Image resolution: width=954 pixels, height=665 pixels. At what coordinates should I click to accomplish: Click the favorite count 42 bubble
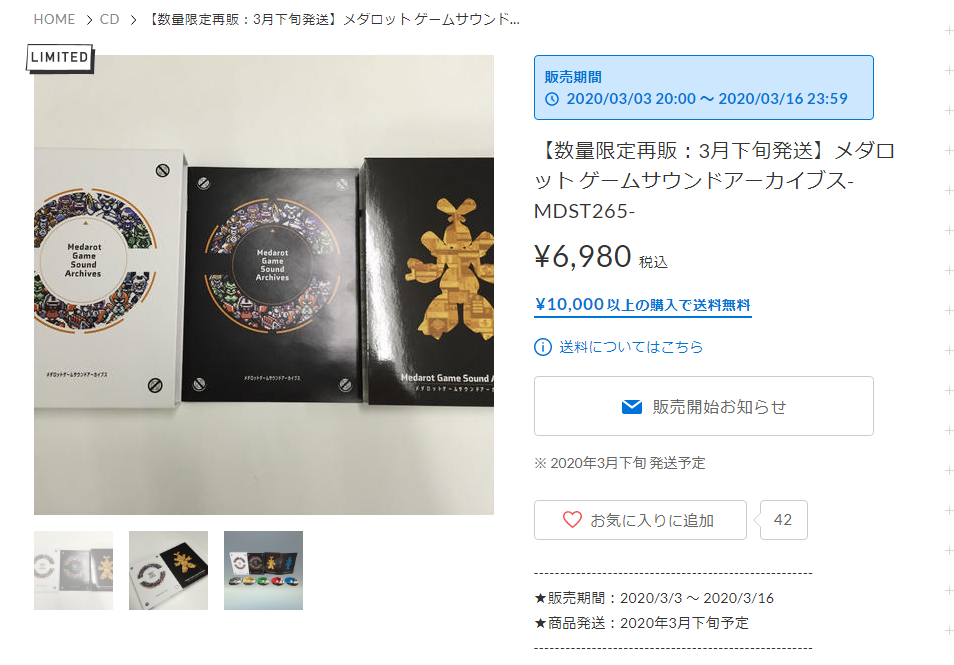point(783,520)
